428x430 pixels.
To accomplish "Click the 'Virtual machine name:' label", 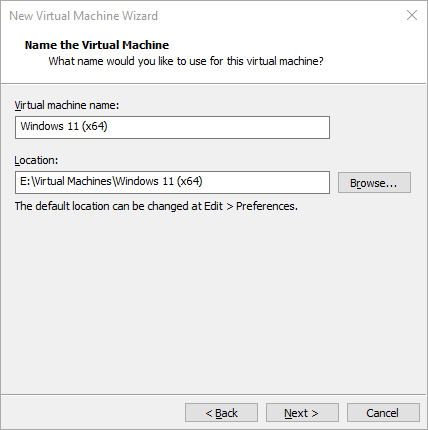I will (x=67, y=105).
